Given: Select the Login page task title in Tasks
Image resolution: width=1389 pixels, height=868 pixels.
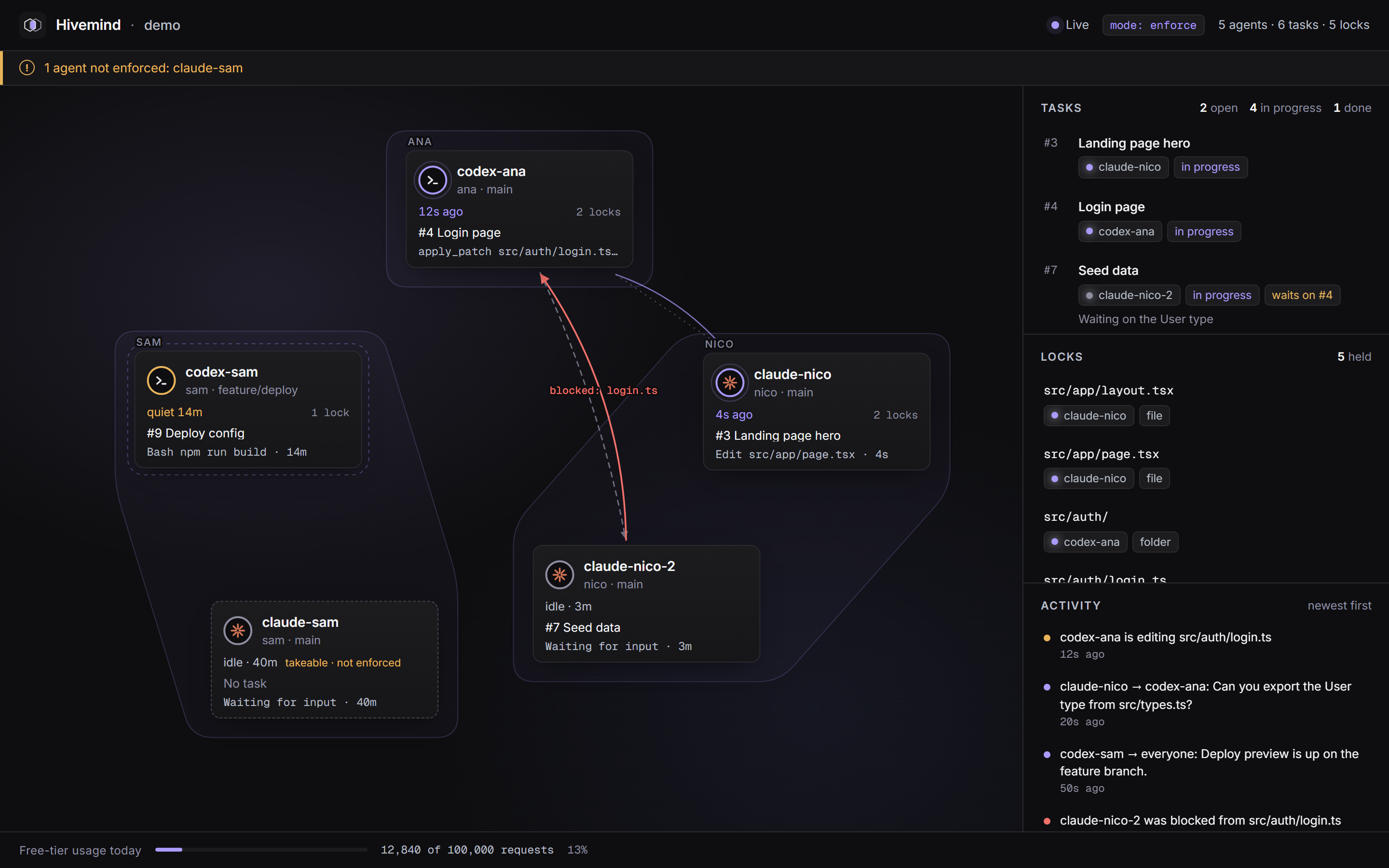Looking at the screenshot, I should (x=1111, y=207).
